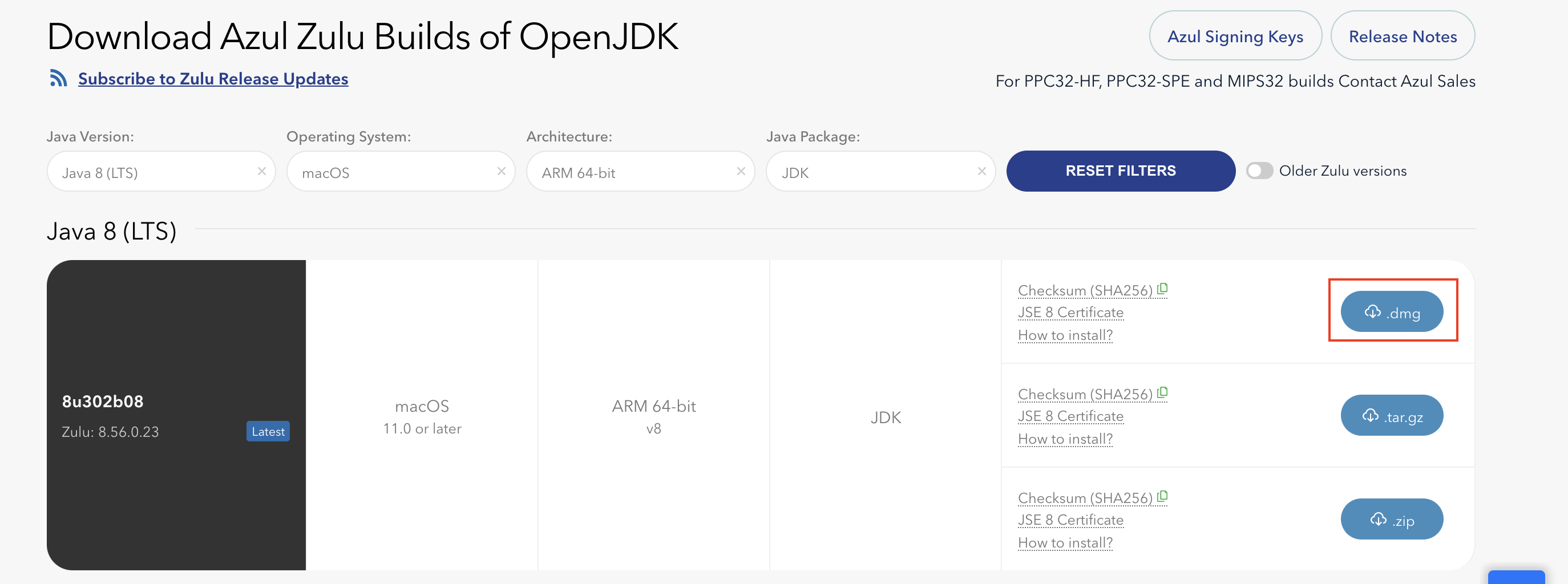Open Azul Signing Keys
The image size is (1568, 584).
click(x=1235, y=36)
